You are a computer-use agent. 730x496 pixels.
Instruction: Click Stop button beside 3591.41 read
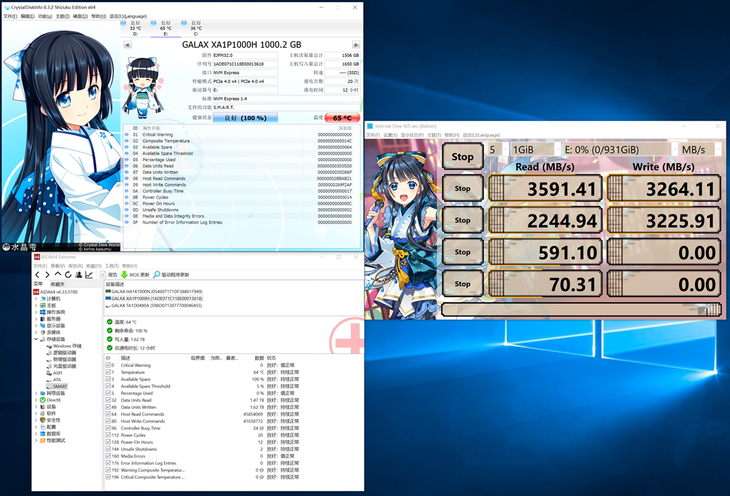click(x=462, y=189)
